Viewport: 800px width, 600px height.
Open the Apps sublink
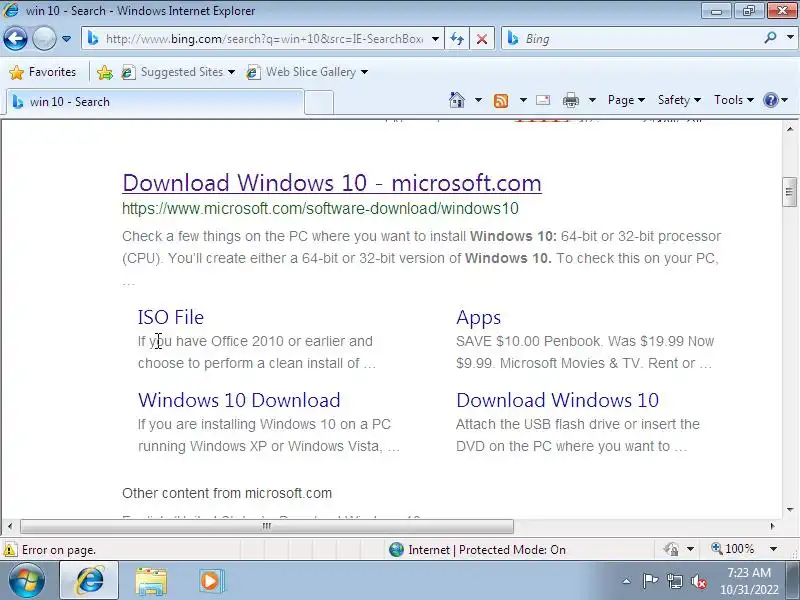[x=478, y=318]
